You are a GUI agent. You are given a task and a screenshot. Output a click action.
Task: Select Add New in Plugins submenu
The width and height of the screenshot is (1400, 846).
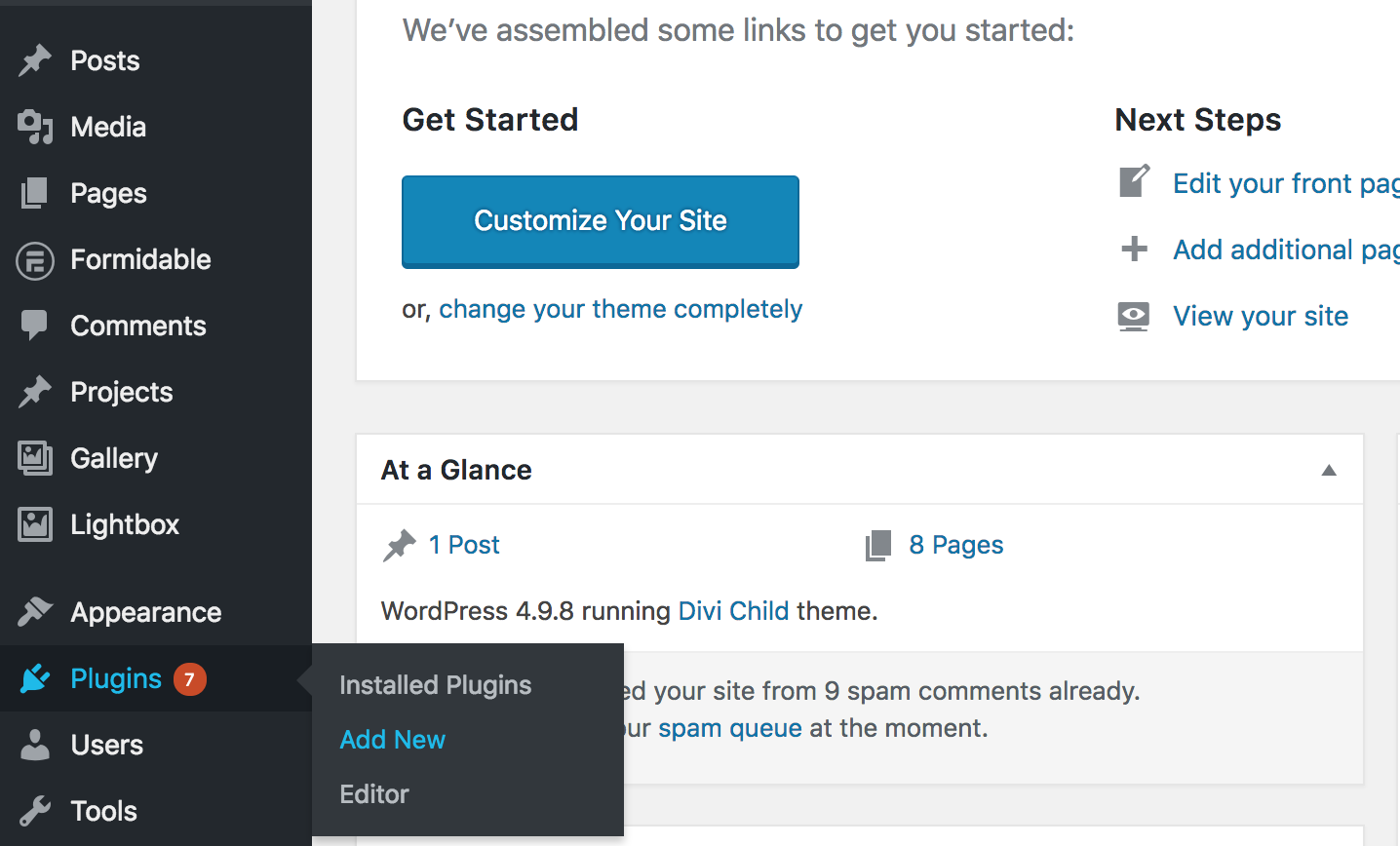pos(393,740)
